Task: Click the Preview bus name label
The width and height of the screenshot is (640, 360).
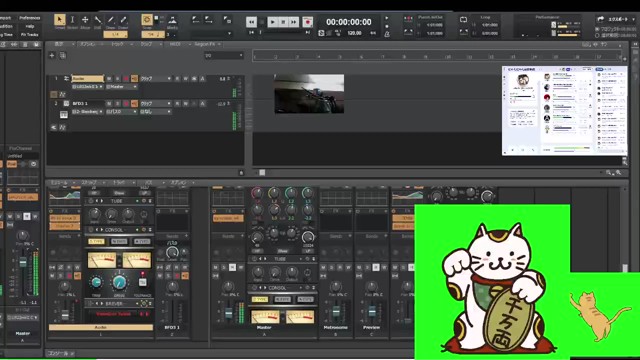Action: 371,327
